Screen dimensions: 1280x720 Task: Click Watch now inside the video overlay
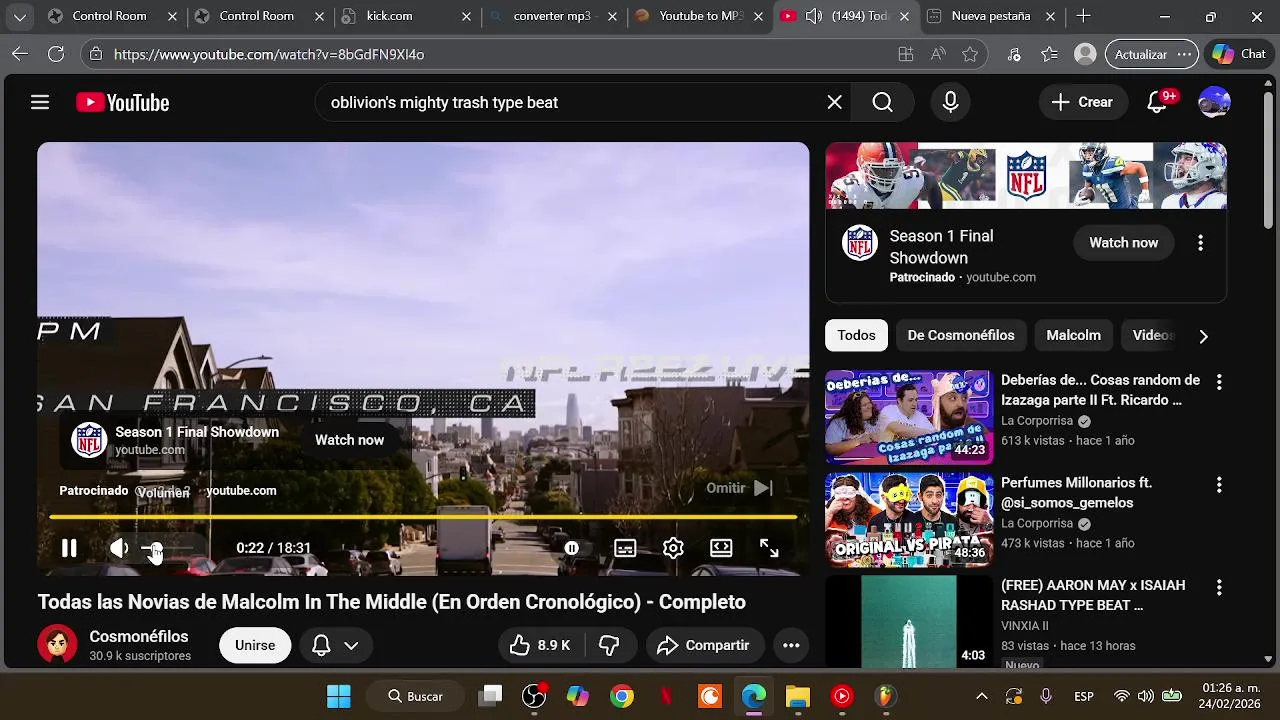(349, 440)
